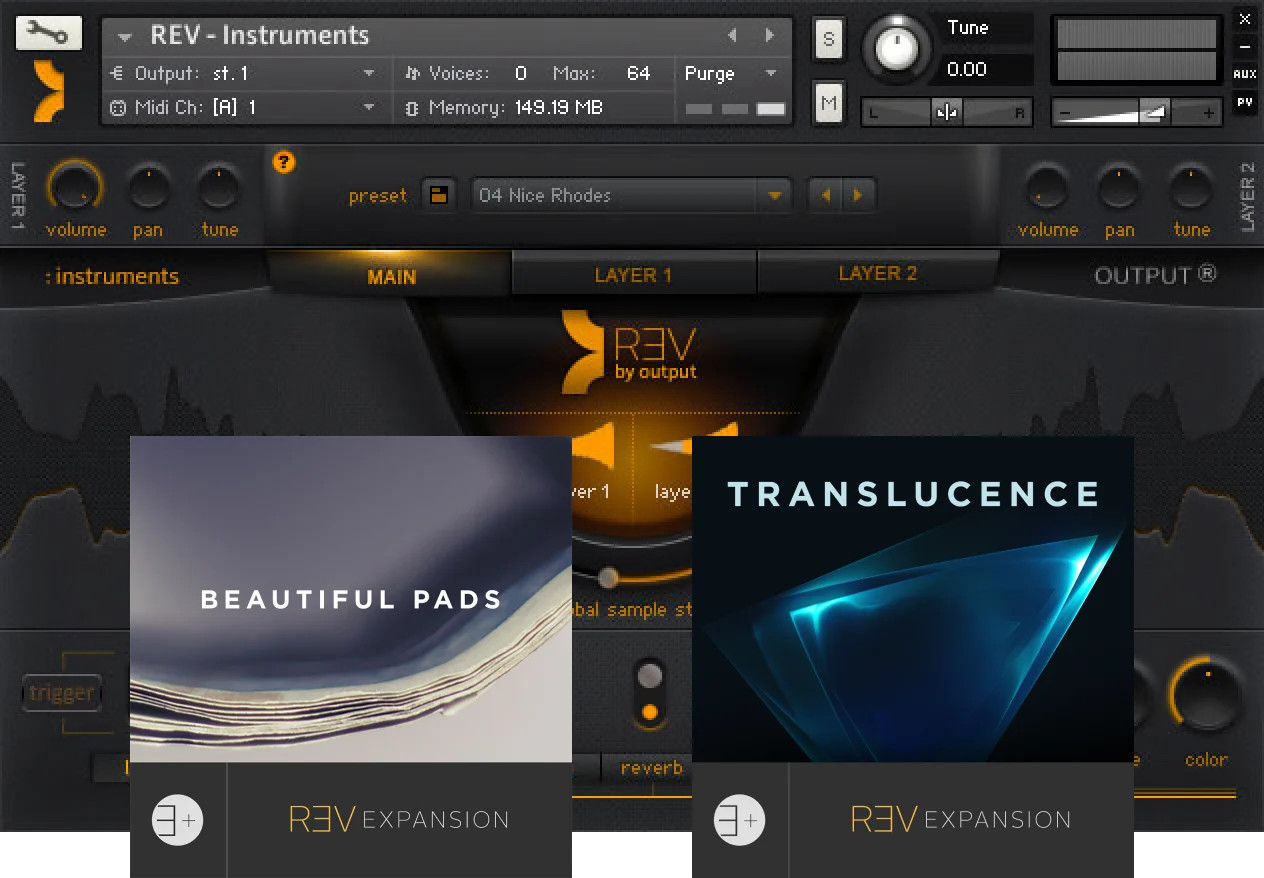Mute the REV instrument with the M button
This screenshot has width=1264, height=878.
coord(828,102)
